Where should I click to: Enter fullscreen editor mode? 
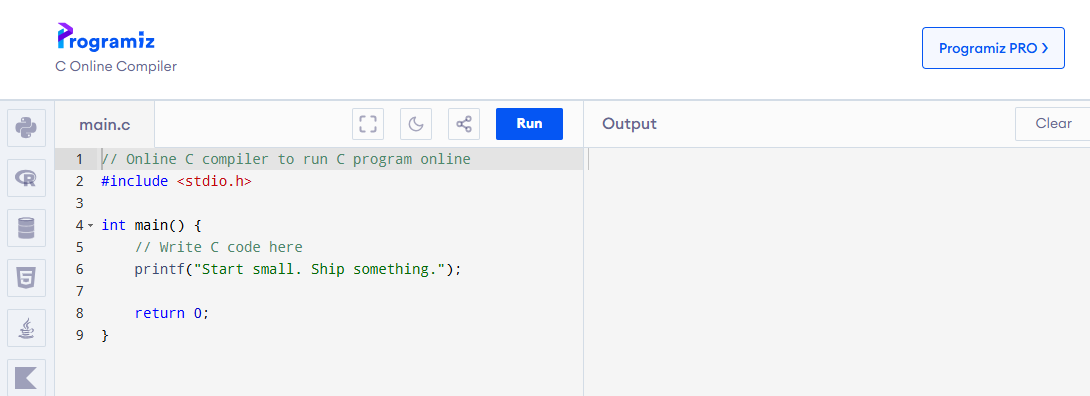click(368, 124)
